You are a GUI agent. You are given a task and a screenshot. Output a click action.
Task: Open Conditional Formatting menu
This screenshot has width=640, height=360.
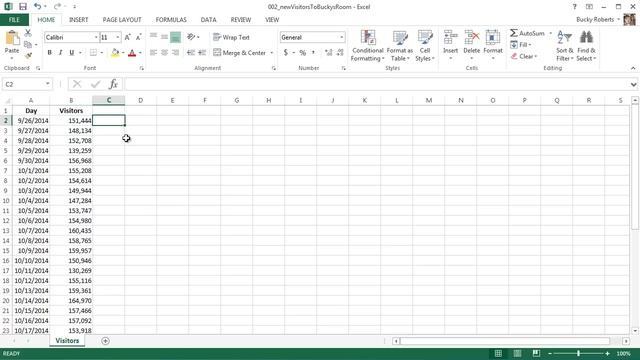point(368,46)
